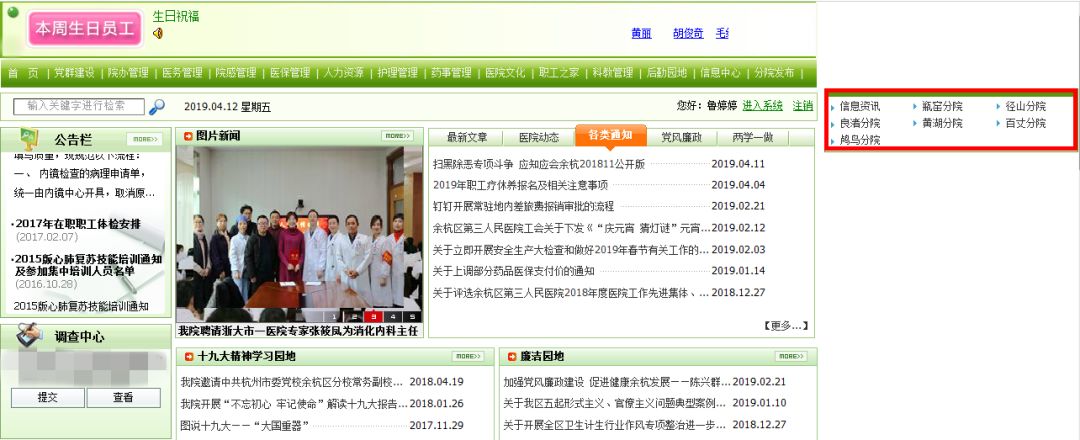This screenshot has height=440, width=1080.
Task: Open MORE in the 公告栏 panel
Action: pyautogui.click(x=145, y=138)
